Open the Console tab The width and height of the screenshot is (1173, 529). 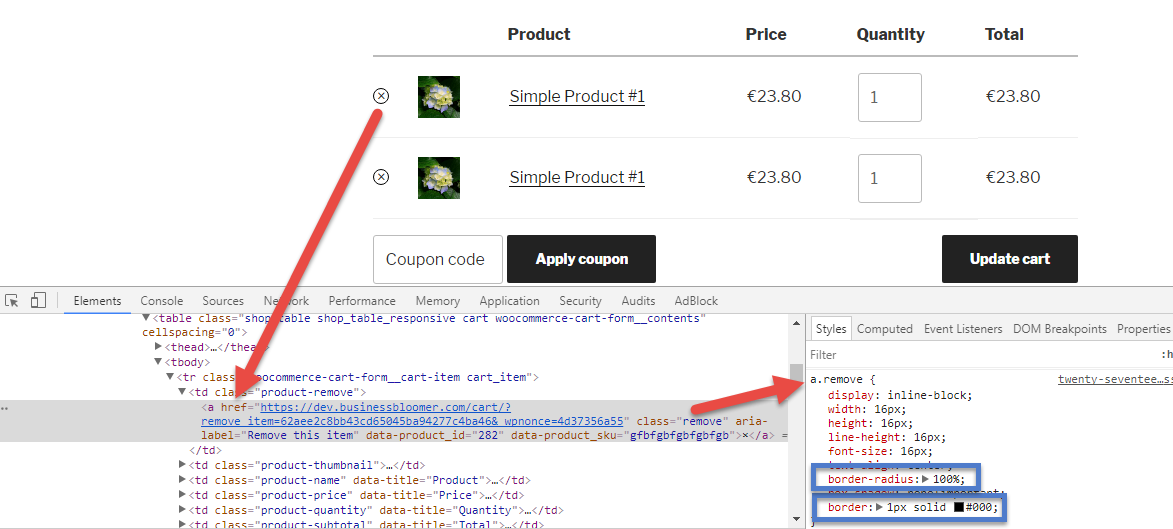(x=162, y=301)
